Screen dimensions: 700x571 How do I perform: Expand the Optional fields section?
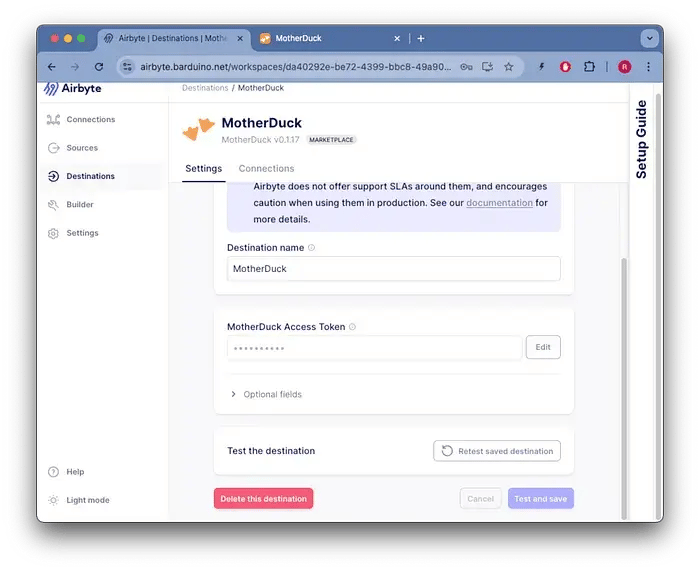[266, 394]
